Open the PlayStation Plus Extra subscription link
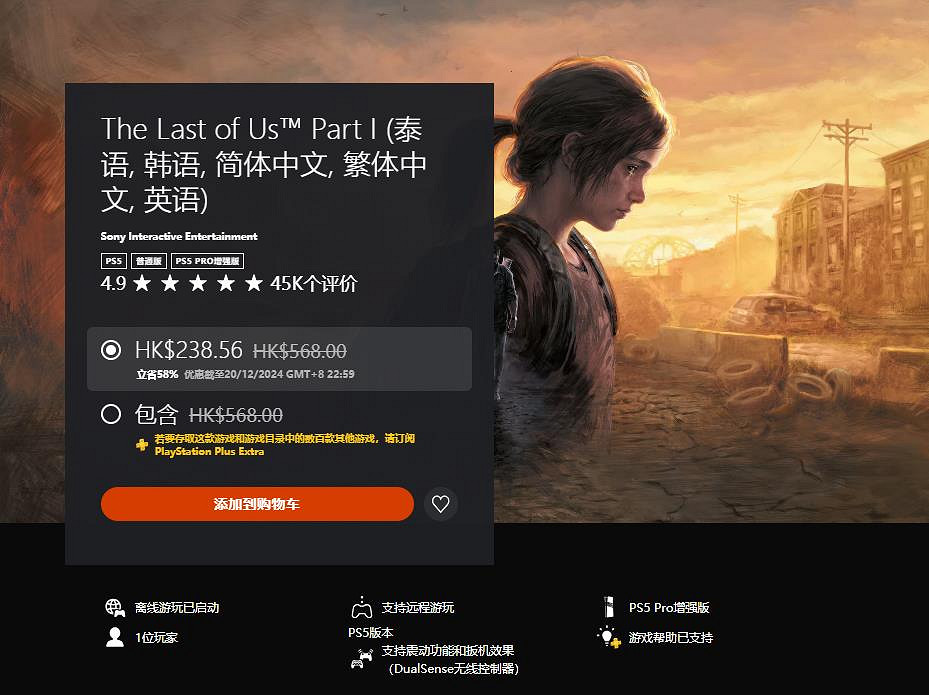929x695 pixels. click(209, 451)
